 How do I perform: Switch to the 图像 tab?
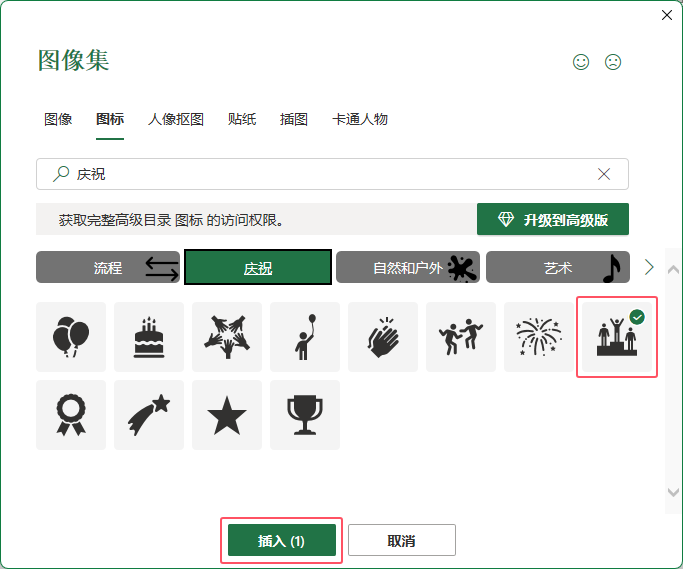pyautogui.click(x=58, y=119)
